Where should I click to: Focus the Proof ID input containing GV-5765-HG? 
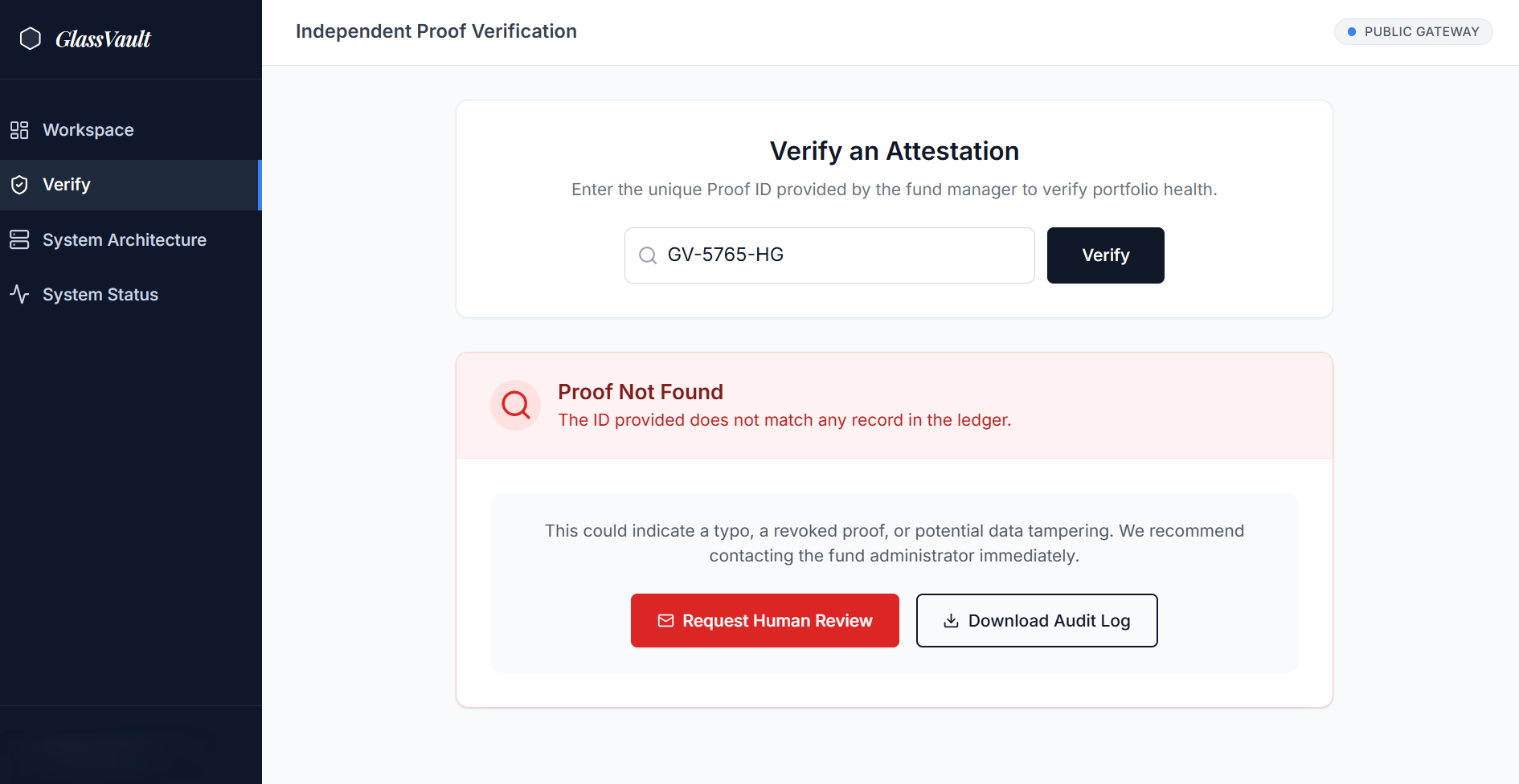tap(844, 255)
